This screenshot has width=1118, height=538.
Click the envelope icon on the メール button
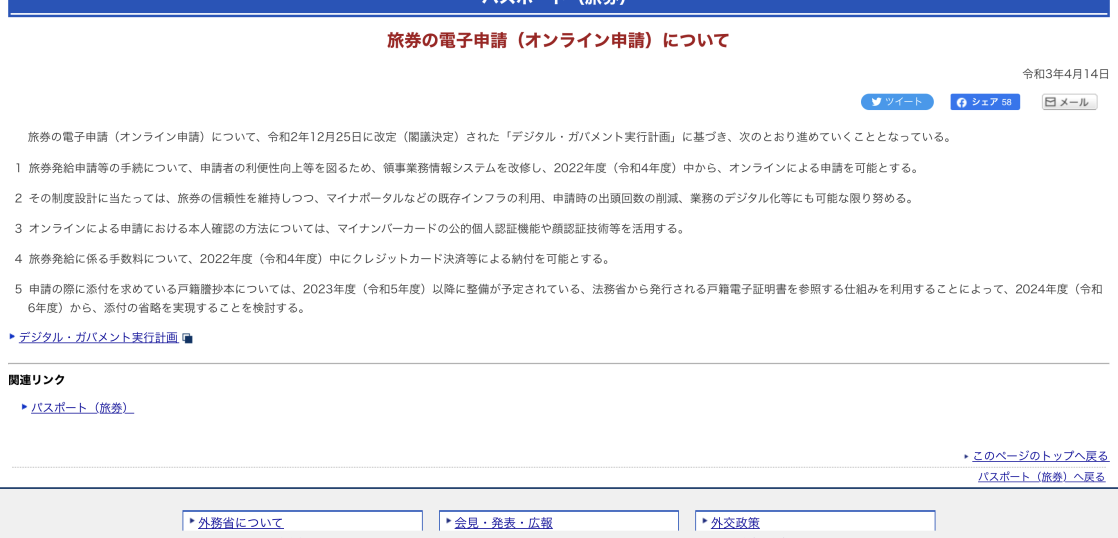(x=1050, y=102)
